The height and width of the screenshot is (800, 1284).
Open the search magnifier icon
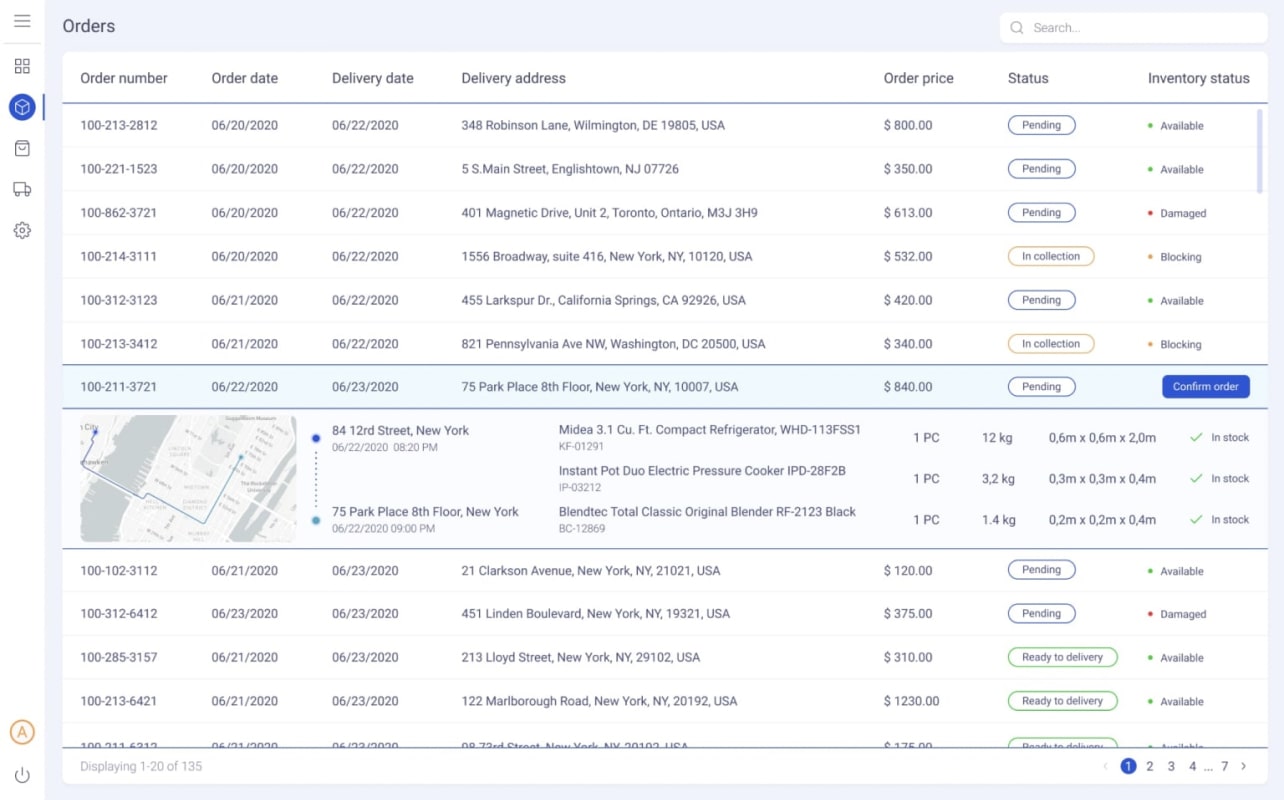1016,28
